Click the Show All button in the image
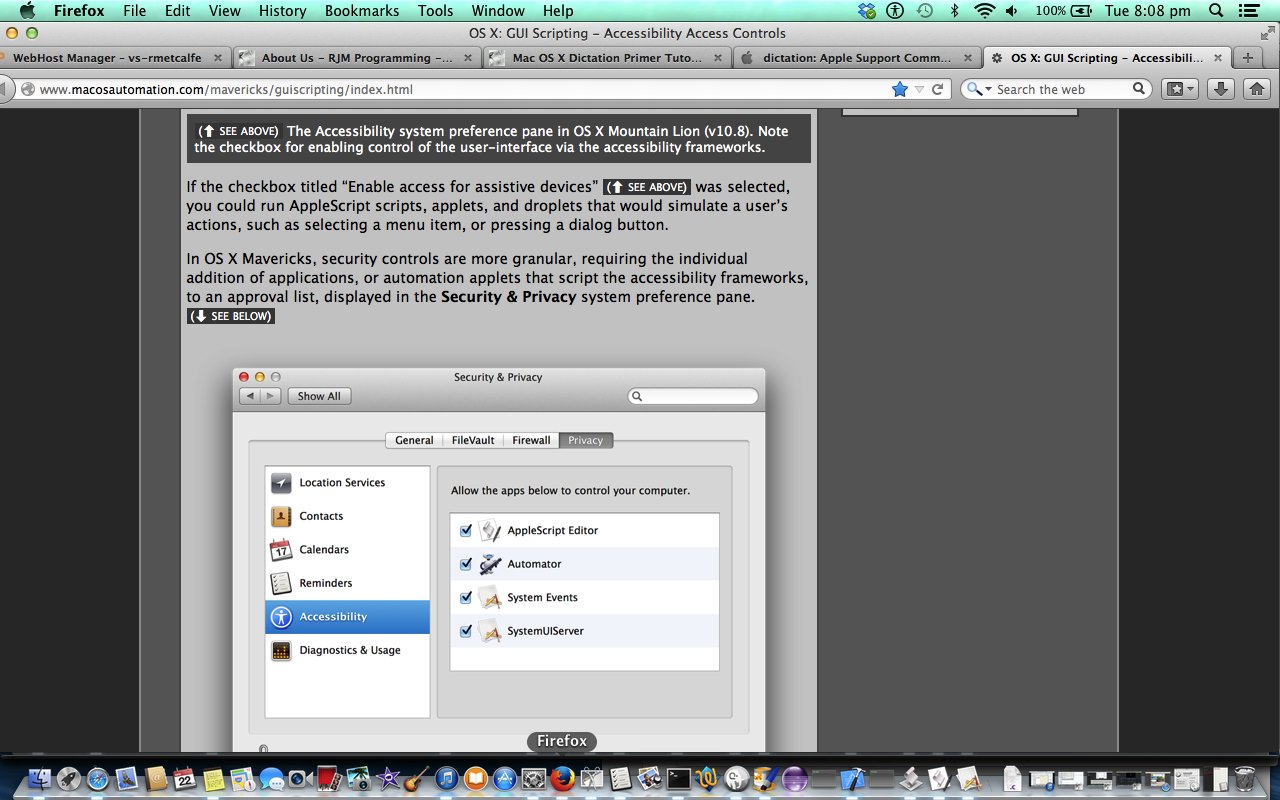The height and width of the screenshot is (800, 1280). tap(320, 396)
